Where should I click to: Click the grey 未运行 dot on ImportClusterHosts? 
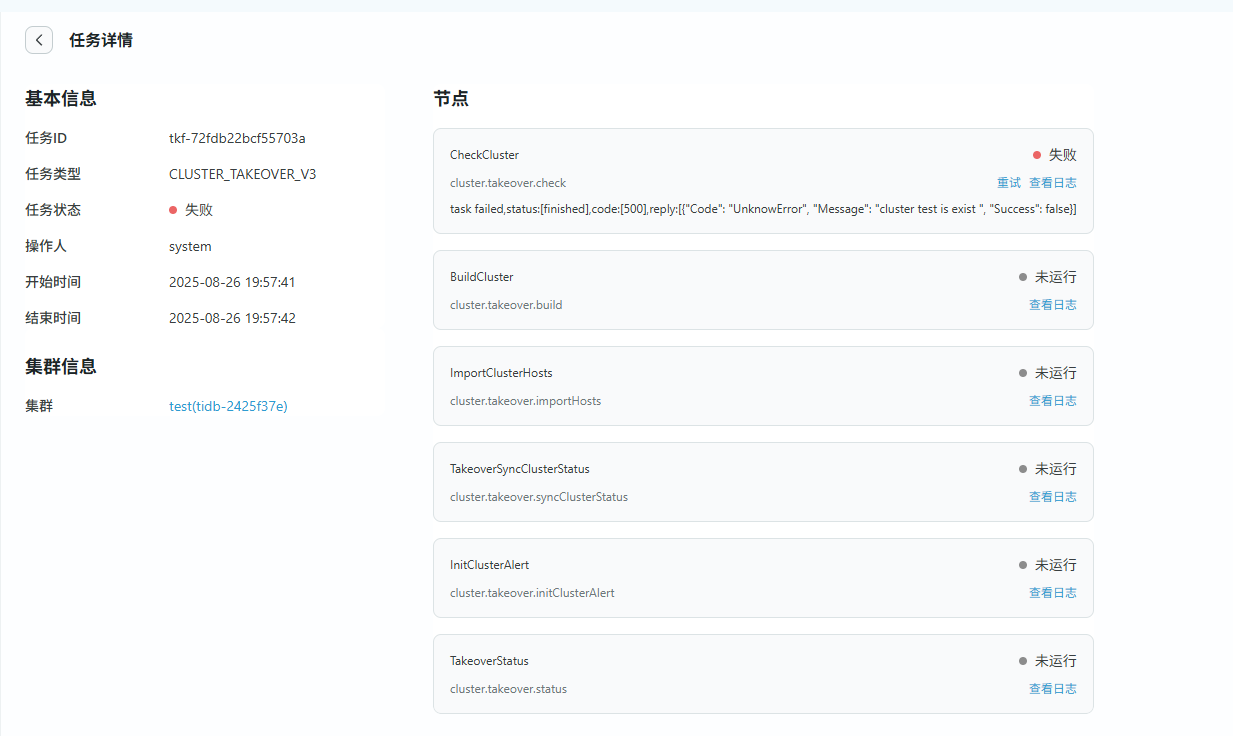point(1023,373)
